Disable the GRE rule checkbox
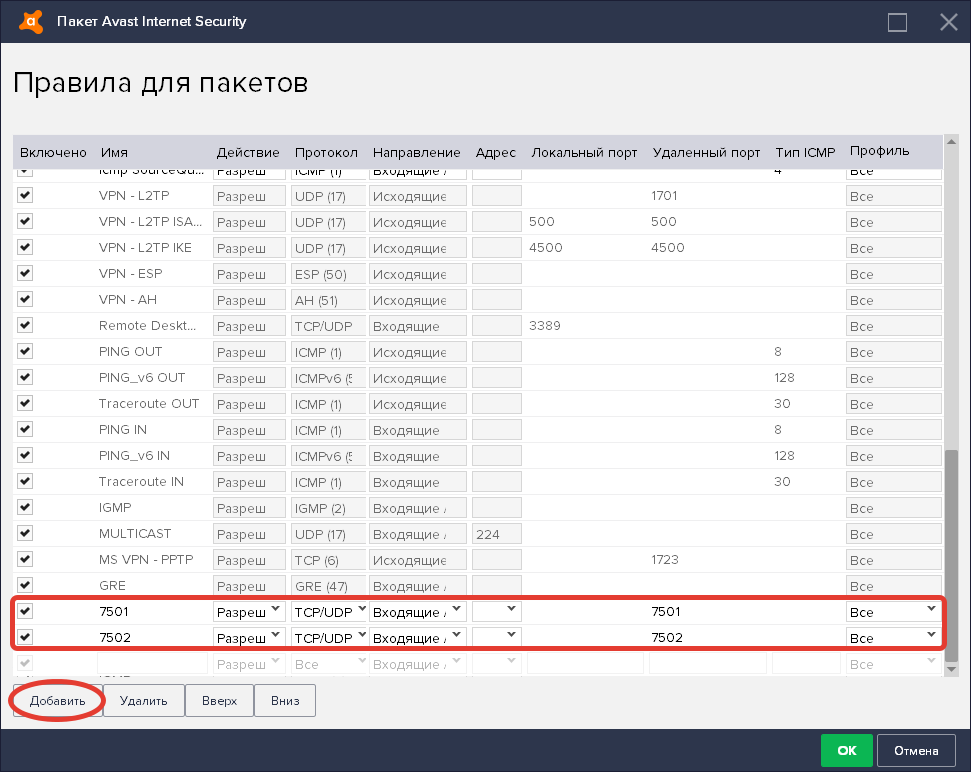This screenshot has height=772, width=971. coord(25,586)
